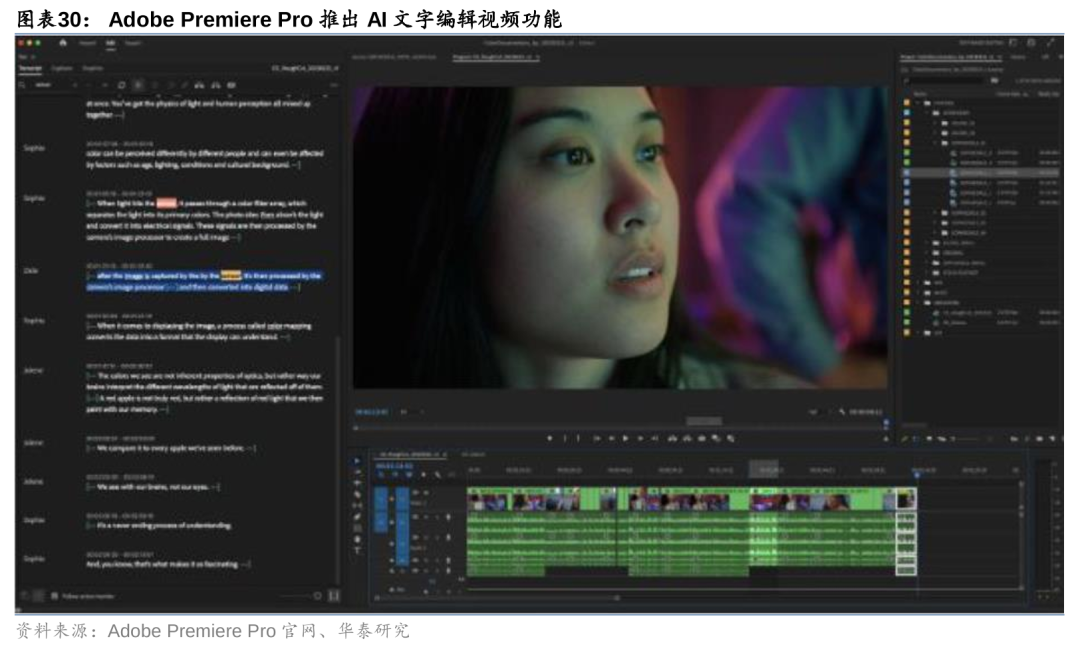1080x649 pixels.
Task: Click transcript line "It's a never ending process of understanding."
Action: point(164,526)
